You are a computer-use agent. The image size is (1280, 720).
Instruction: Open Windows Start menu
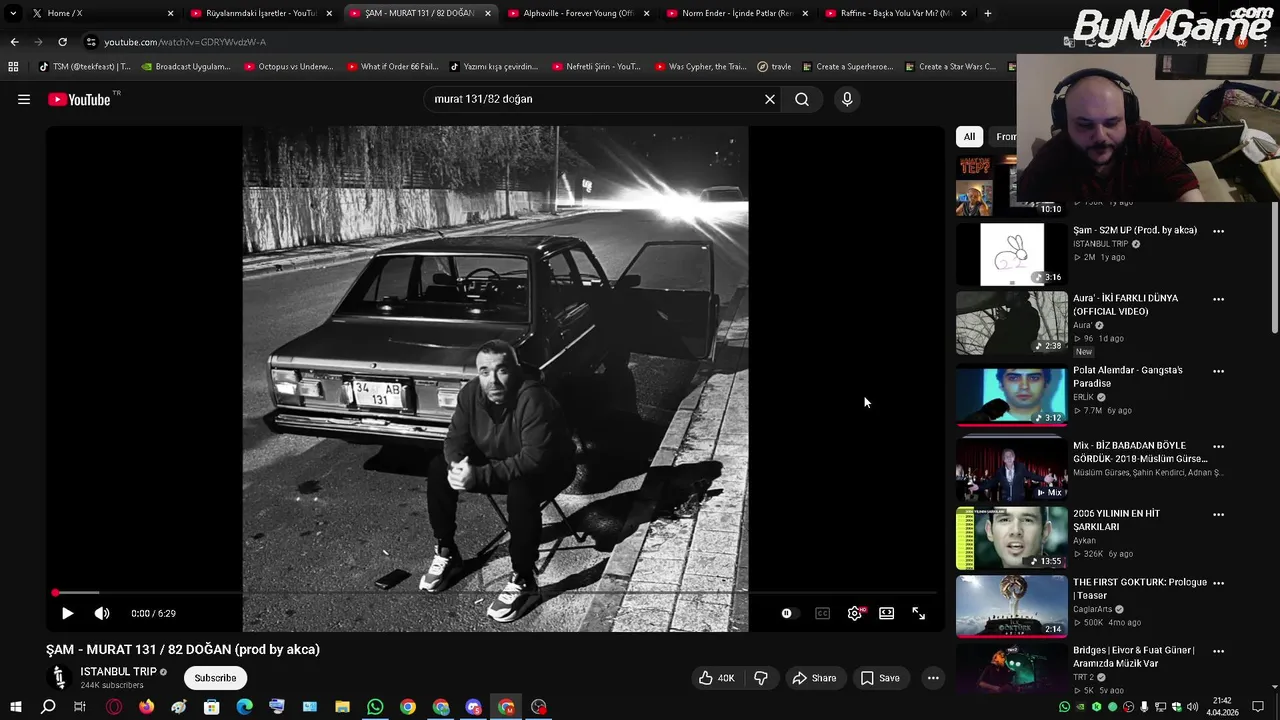tap(15, 707)
